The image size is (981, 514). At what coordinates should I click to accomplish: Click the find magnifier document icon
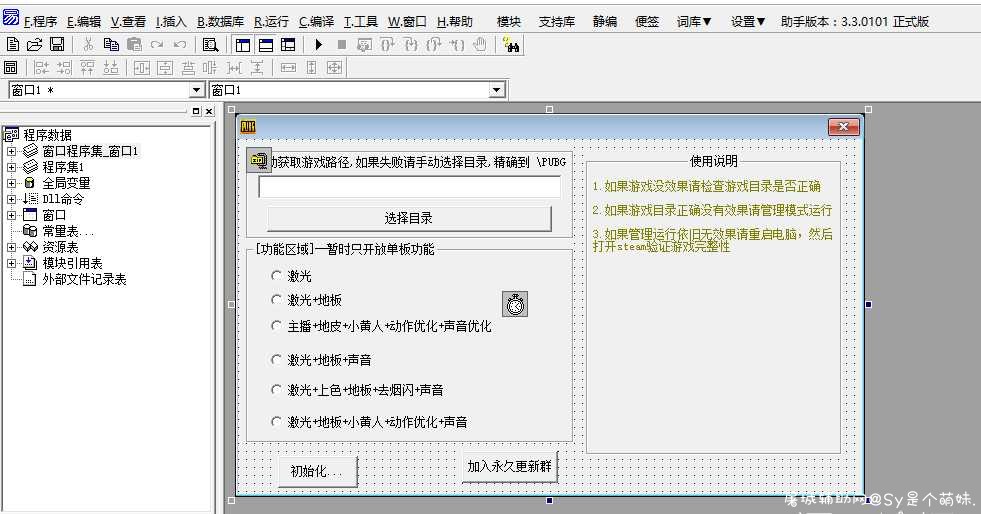click(211, 44)
